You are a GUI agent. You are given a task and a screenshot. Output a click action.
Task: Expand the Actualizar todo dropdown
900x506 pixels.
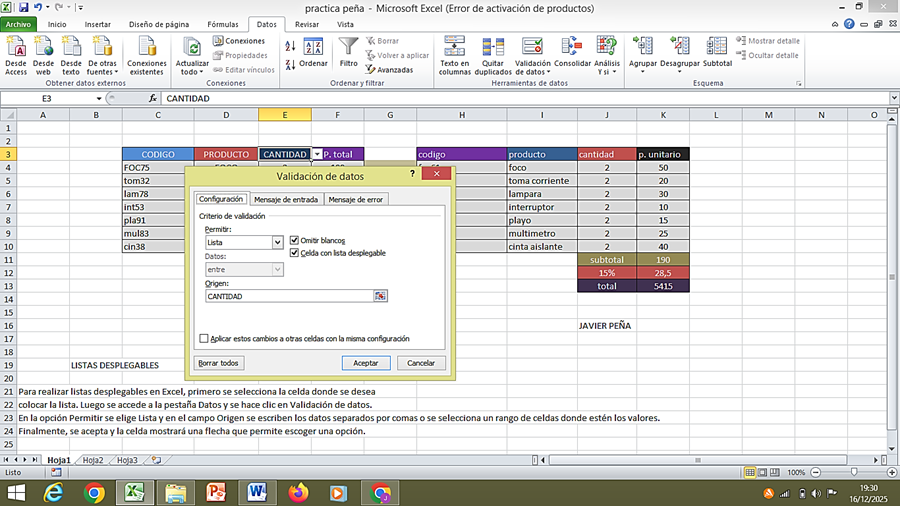192,72
